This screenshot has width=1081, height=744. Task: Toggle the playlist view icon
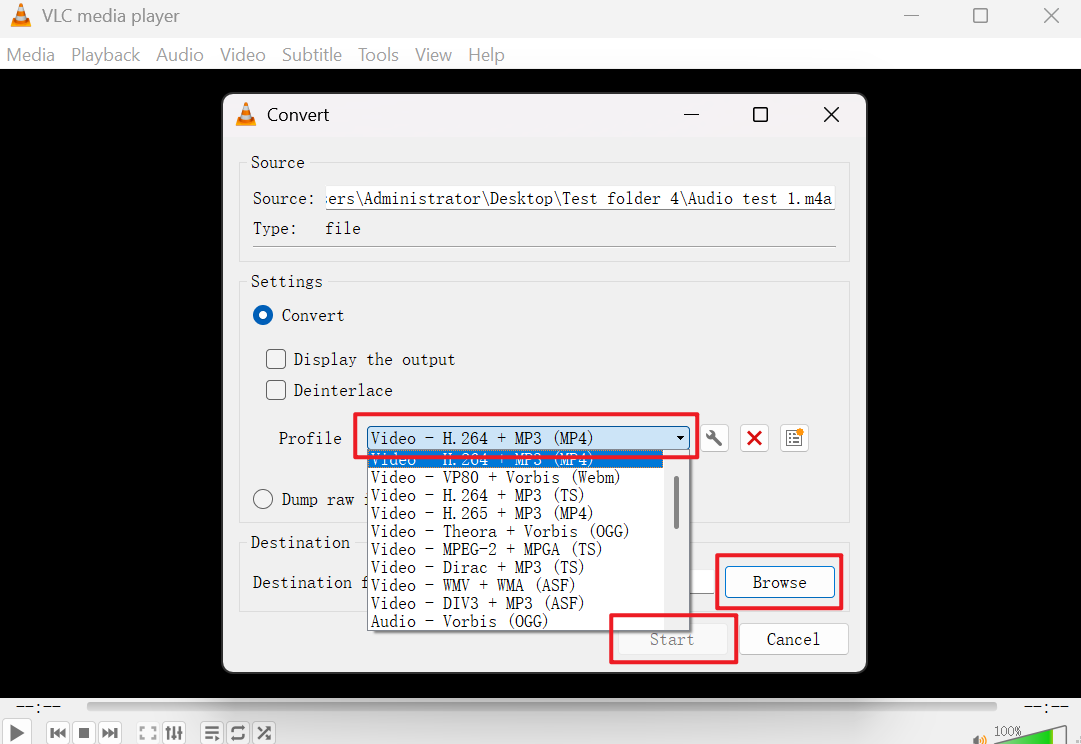pos(212,732)
